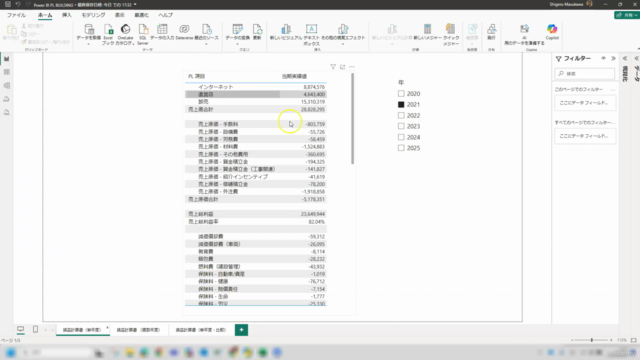Screen dimensions: 640x360
Task: Click the Save icon in title bar
Action: tap(8, 4)
